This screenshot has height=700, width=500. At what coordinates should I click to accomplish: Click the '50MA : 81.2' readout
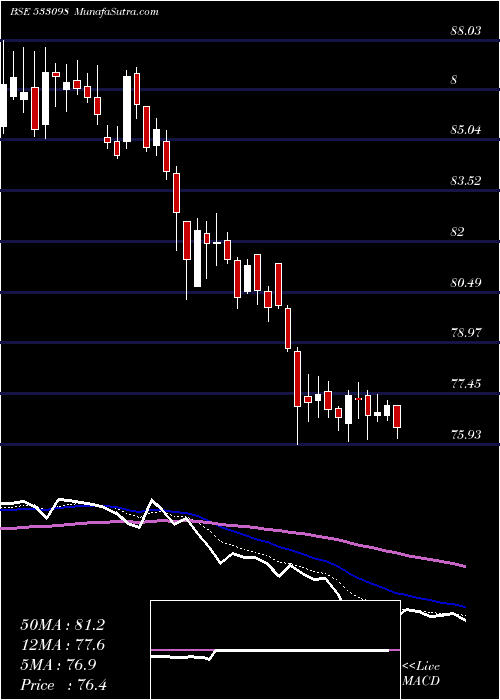coord(62,625)
